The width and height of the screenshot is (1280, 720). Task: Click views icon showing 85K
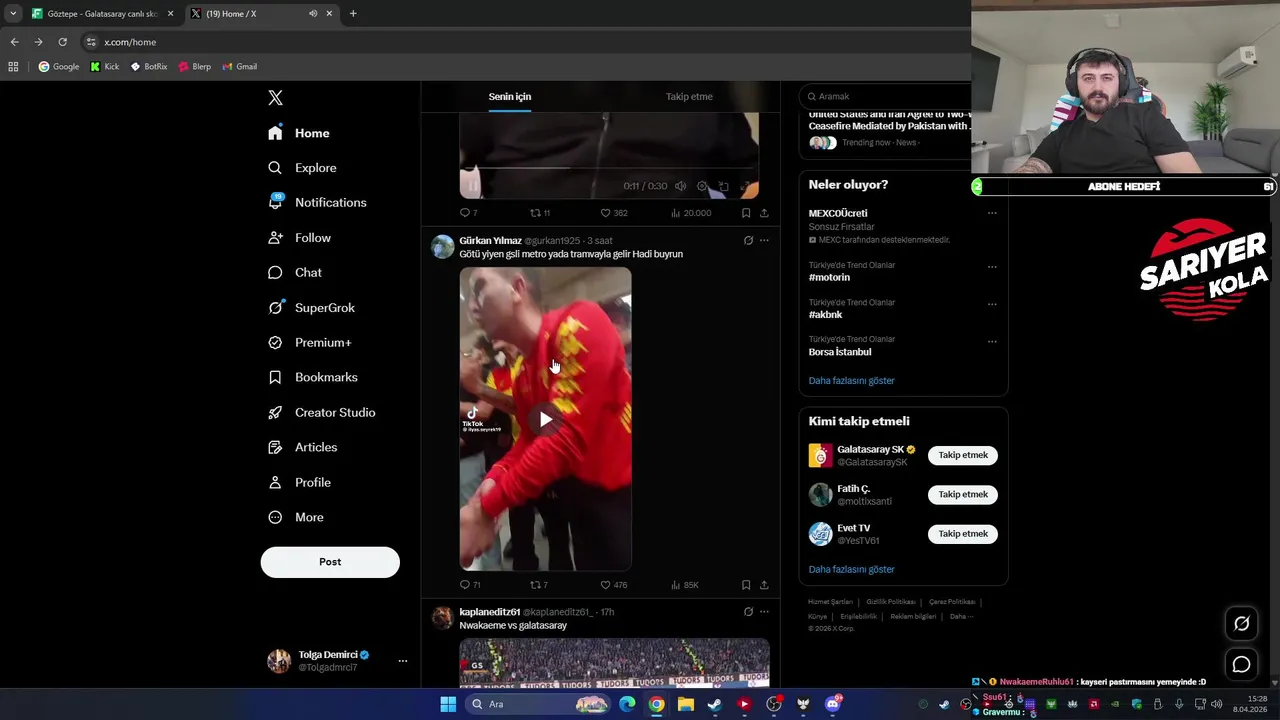point(676,585)
